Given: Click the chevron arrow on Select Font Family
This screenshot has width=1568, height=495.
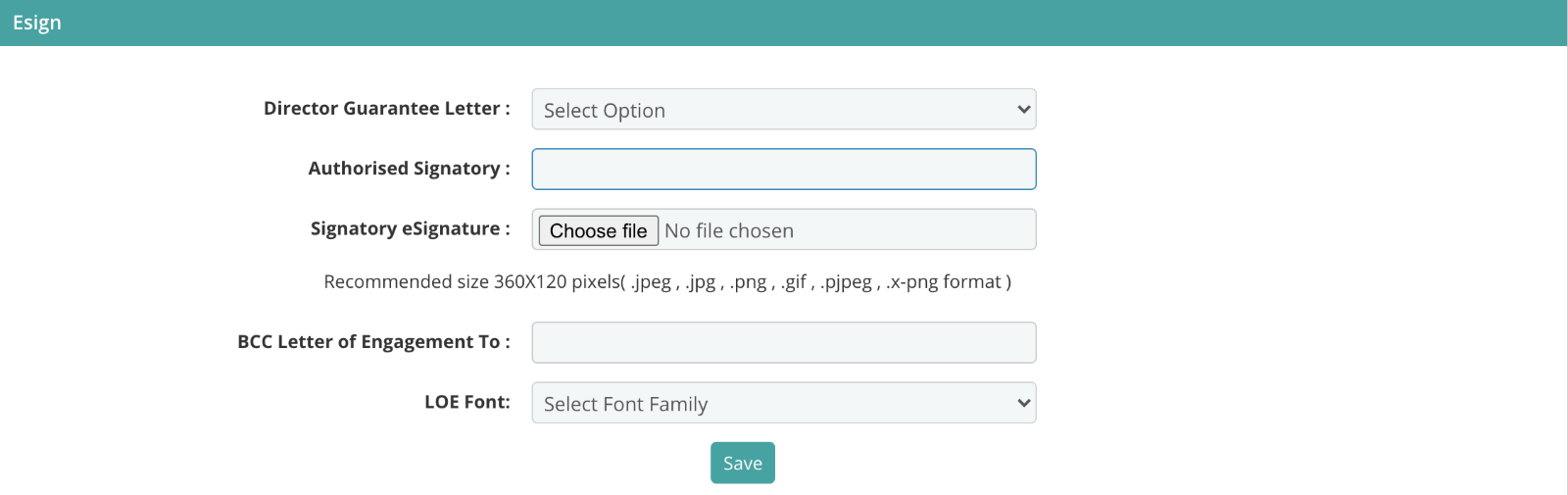Looking at the screenshot, I should point(1023,403).
